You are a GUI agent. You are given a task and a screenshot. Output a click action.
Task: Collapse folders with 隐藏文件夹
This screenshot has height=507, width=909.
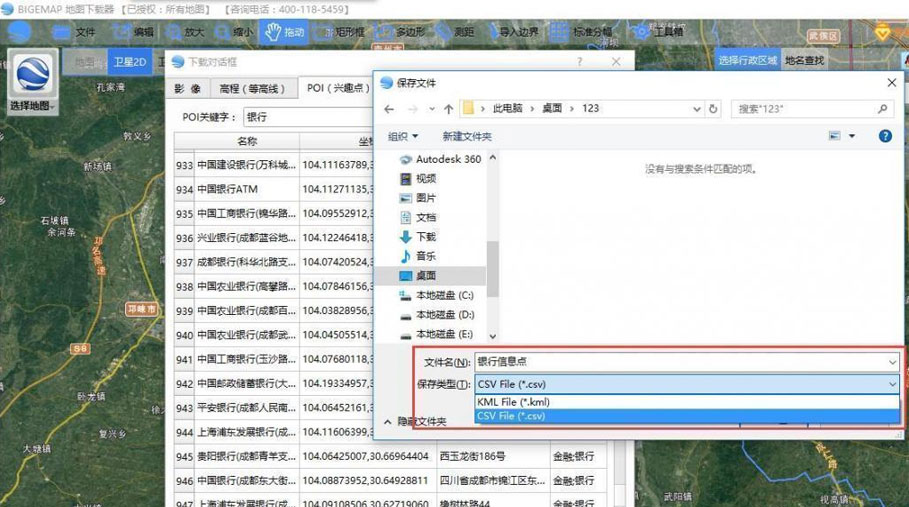pos(415,421)
